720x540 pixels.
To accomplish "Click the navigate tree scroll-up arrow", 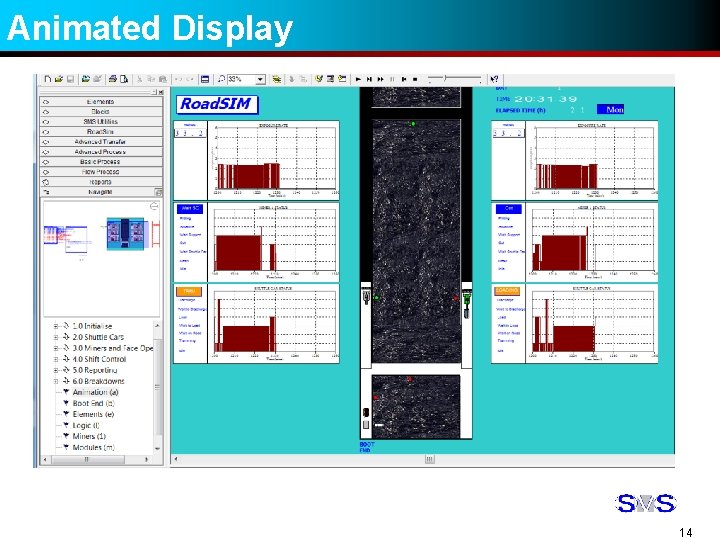I will [158, 326].
